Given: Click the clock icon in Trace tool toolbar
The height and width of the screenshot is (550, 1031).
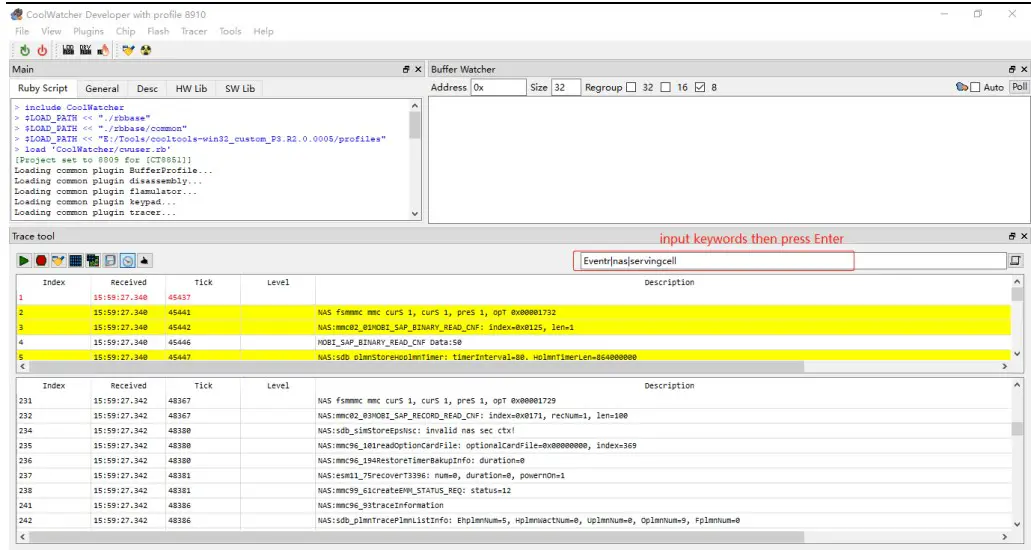Looking at the screenshot, I should [128, 261].
